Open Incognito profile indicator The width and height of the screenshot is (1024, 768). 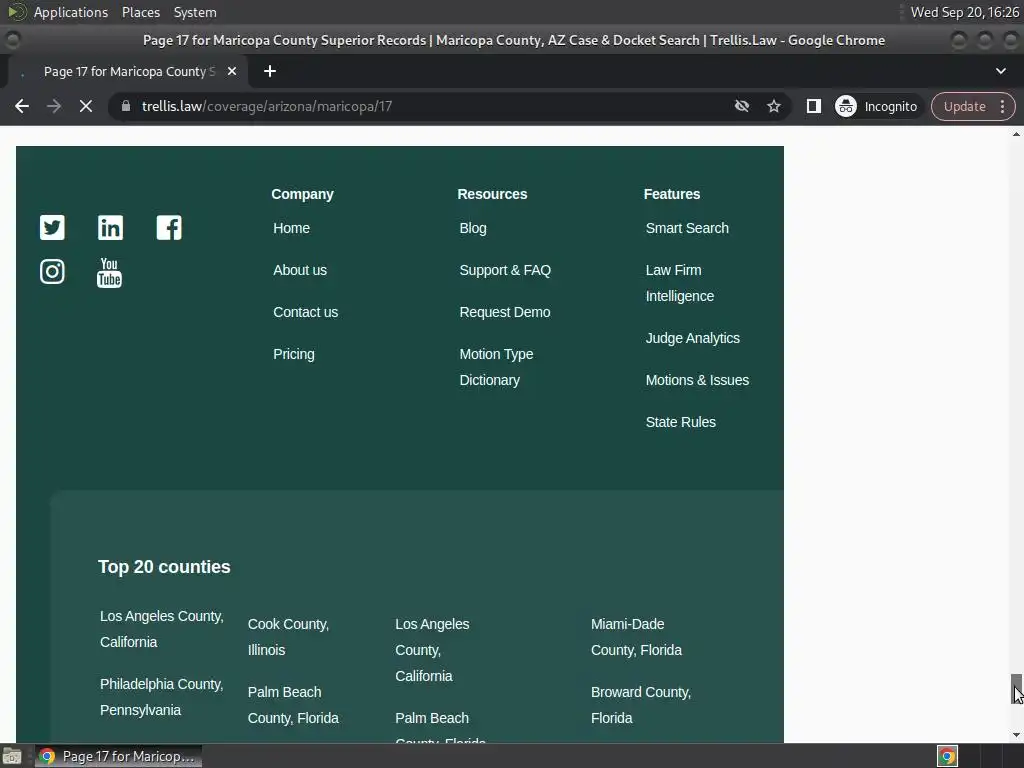876,106
